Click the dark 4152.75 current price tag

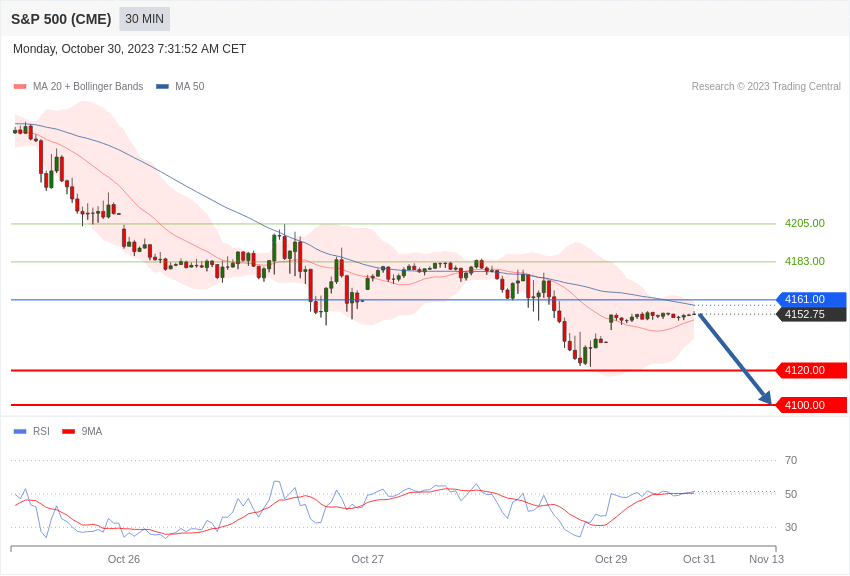(x=811, y=314)
